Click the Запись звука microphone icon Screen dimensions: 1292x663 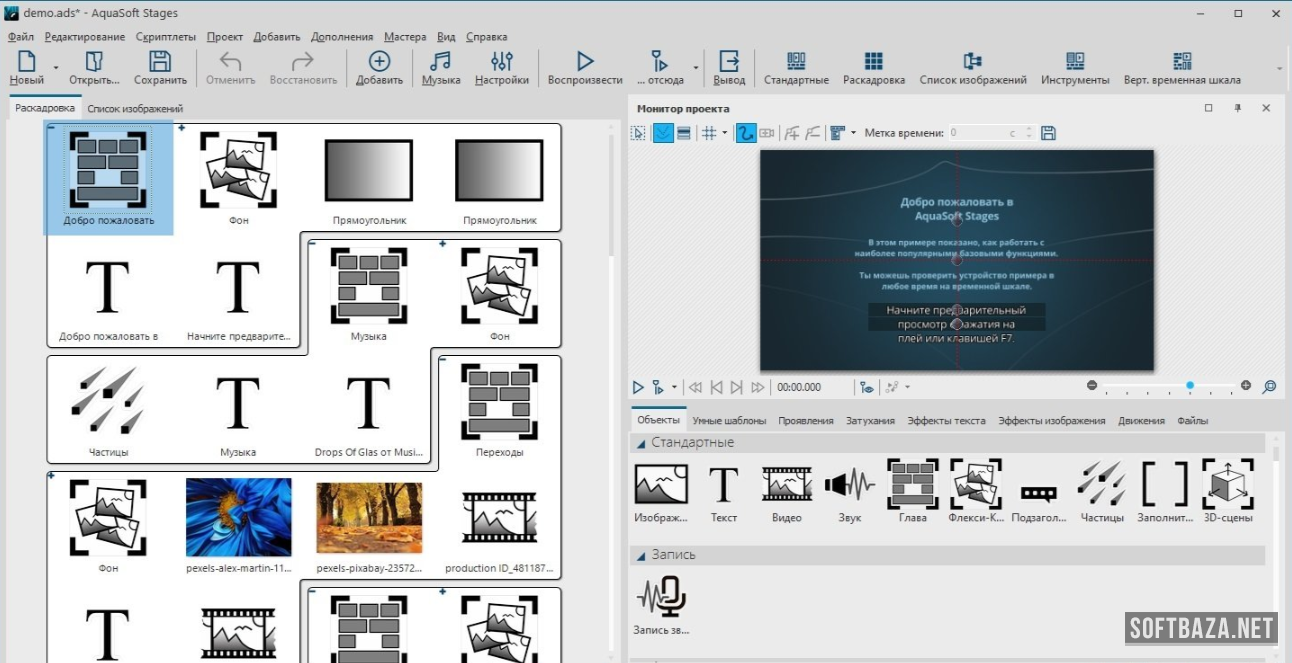point(661,597)
